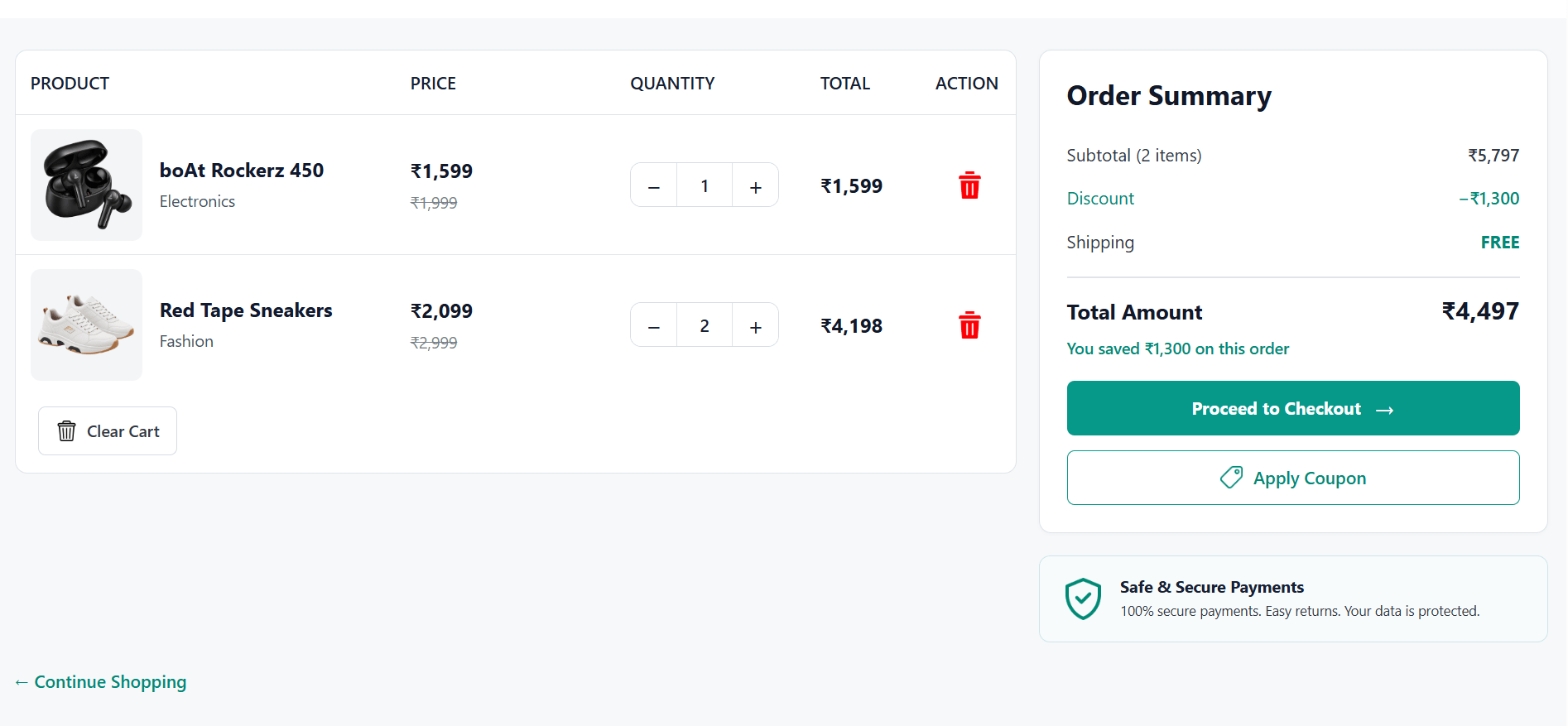Increase Red Tape Sneakers quantity with plus
This screenshot has height=726, width=1568.
(755, 325)
